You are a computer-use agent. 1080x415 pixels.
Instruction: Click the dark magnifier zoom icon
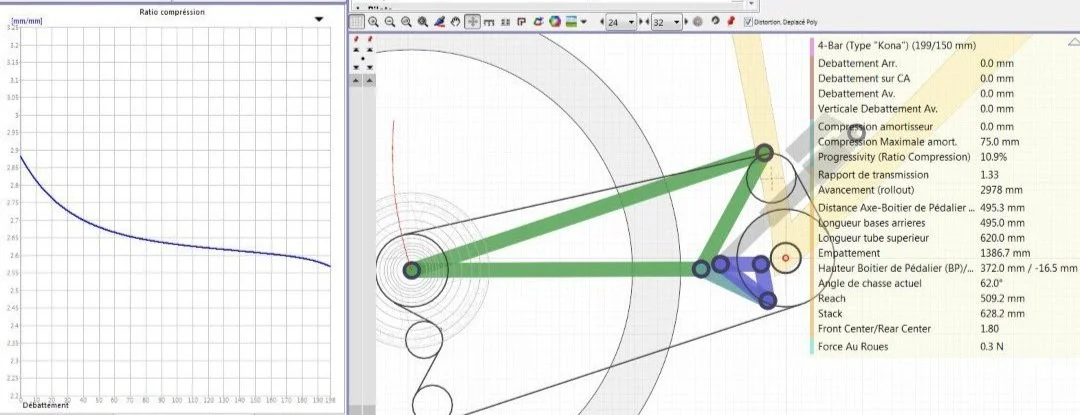tap(423, 21)
